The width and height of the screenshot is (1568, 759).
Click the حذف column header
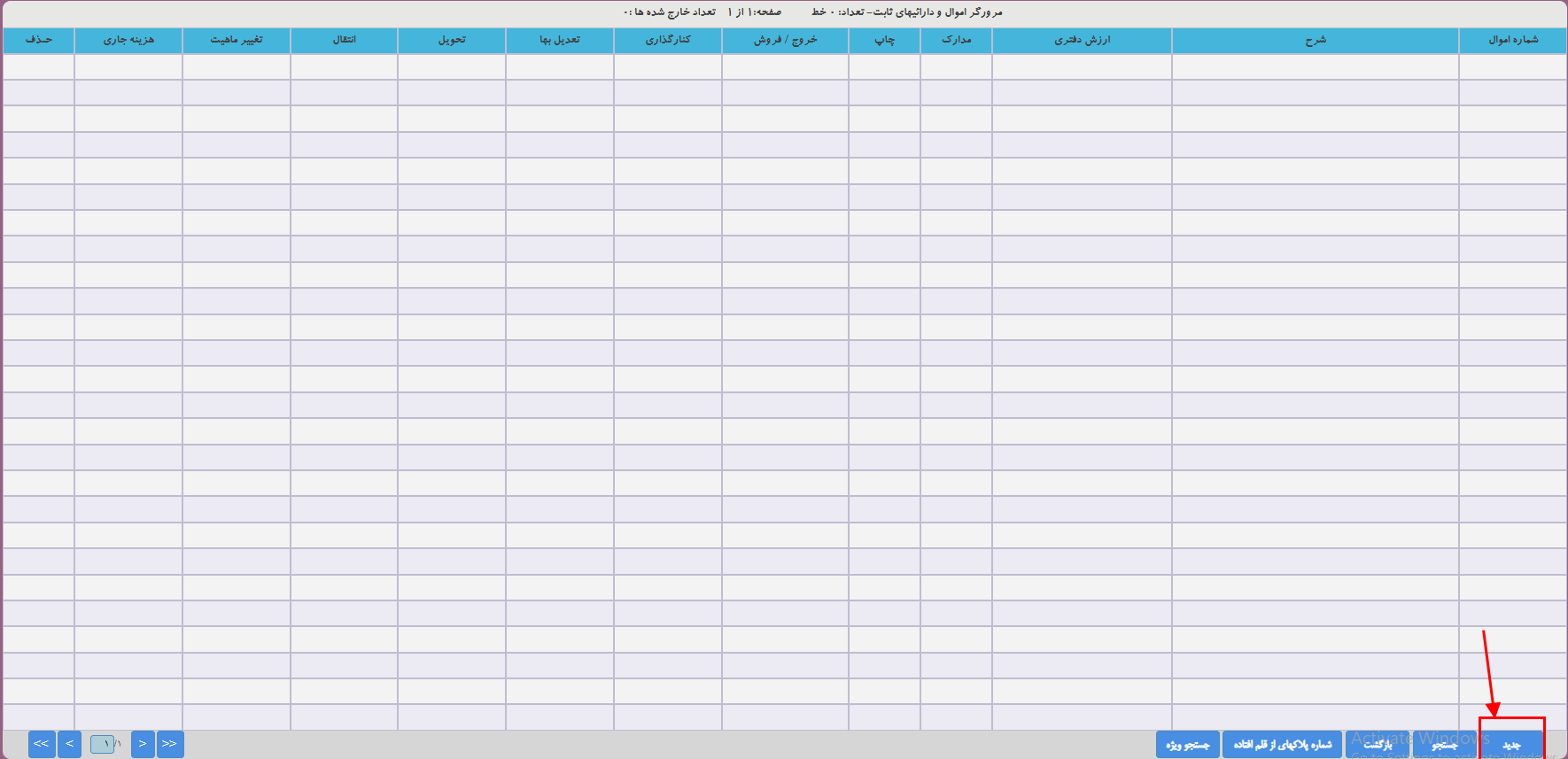pos(39,40)
